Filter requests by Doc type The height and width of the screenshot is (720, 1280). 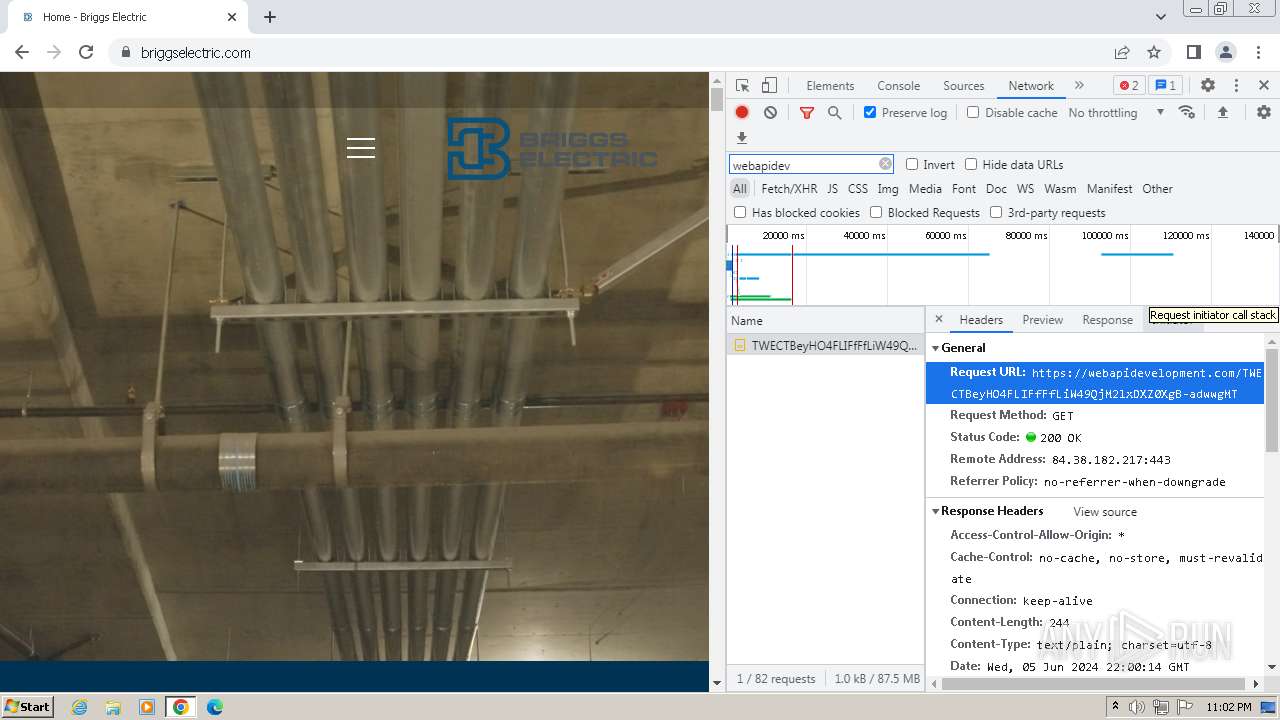996,189
